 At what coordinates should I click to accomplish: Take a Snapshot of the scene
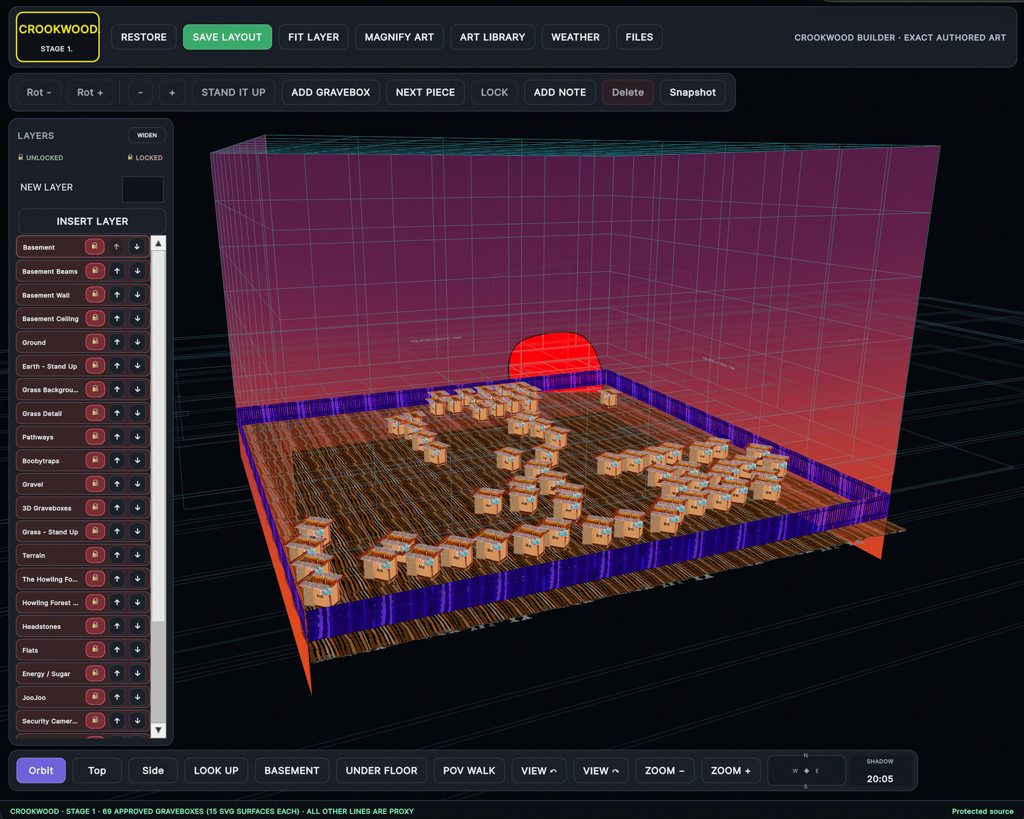(692, 92)
